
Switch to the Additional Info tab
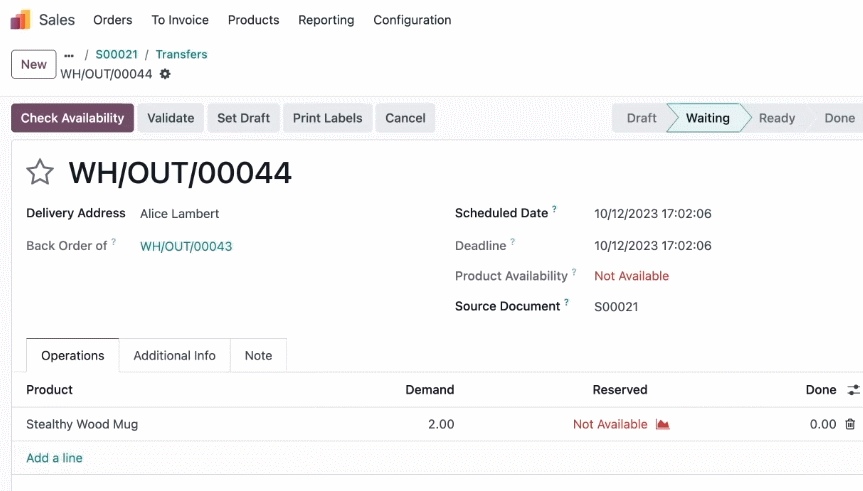(x=174, y=356)
